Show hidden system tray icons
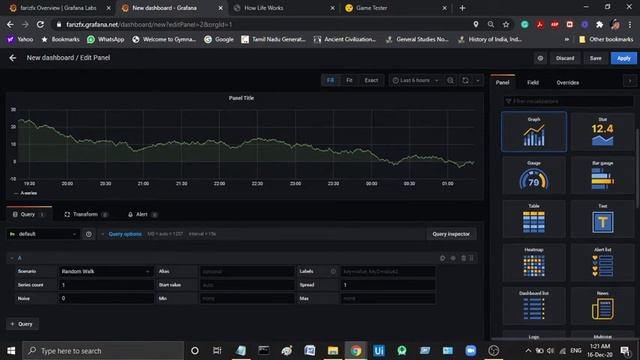 [528, 350]
